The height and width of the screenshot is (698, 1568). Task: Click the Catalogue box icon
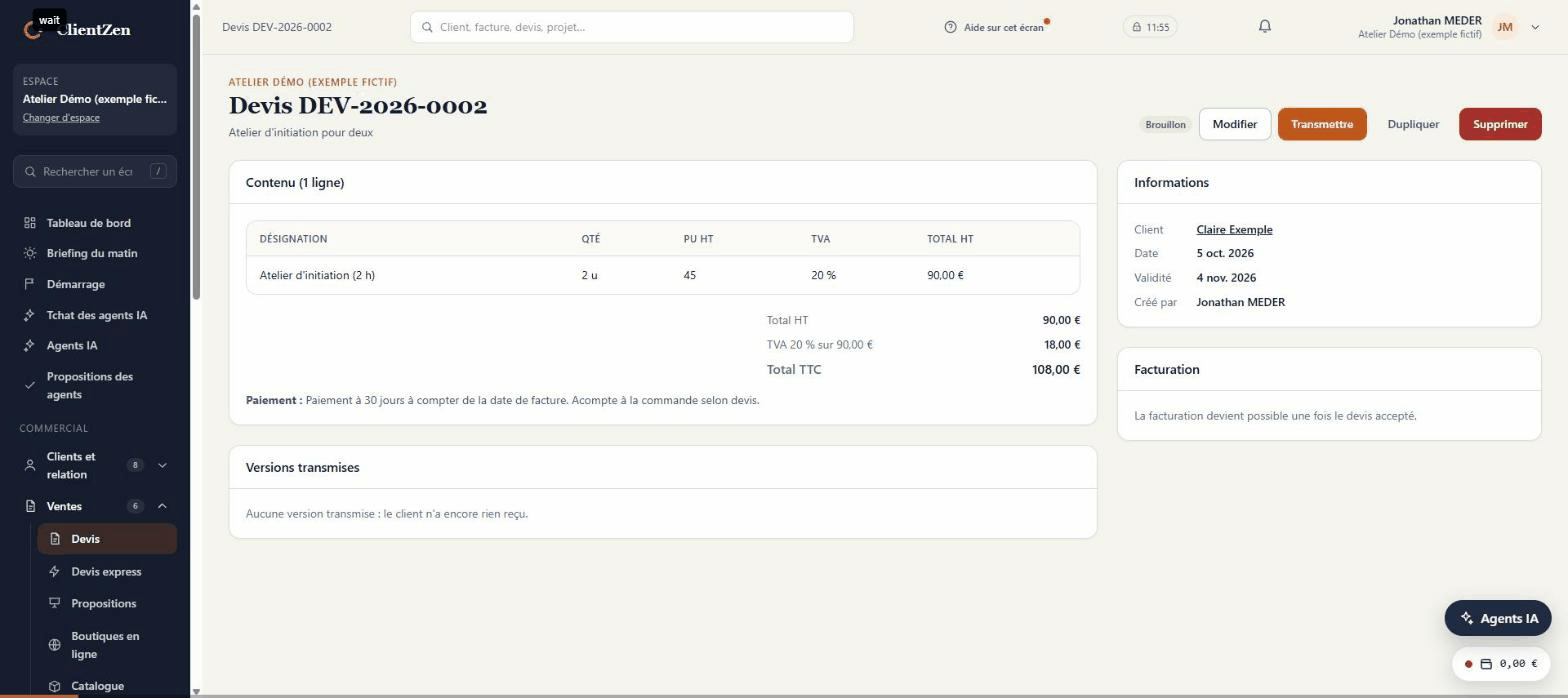pyautogui.click(x=55, y=686)
